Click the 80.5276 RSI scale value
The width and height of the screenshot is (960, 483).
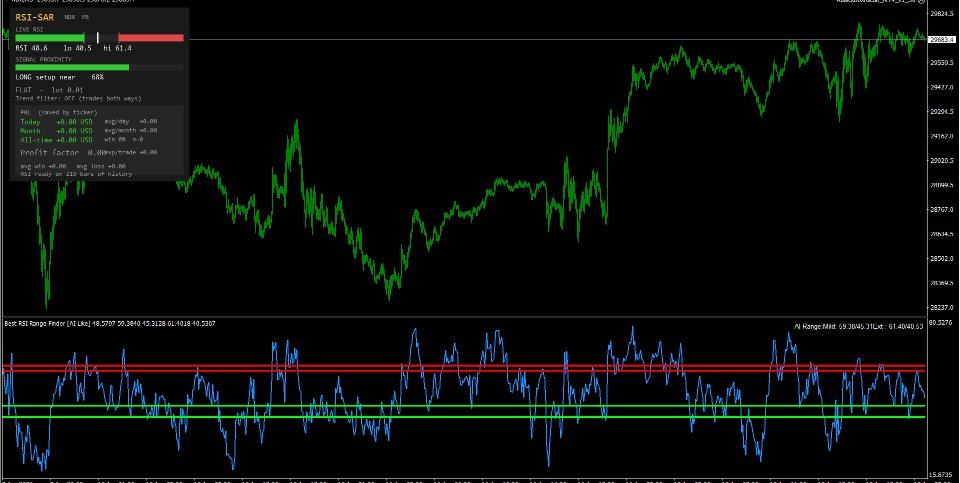[943, 322]
